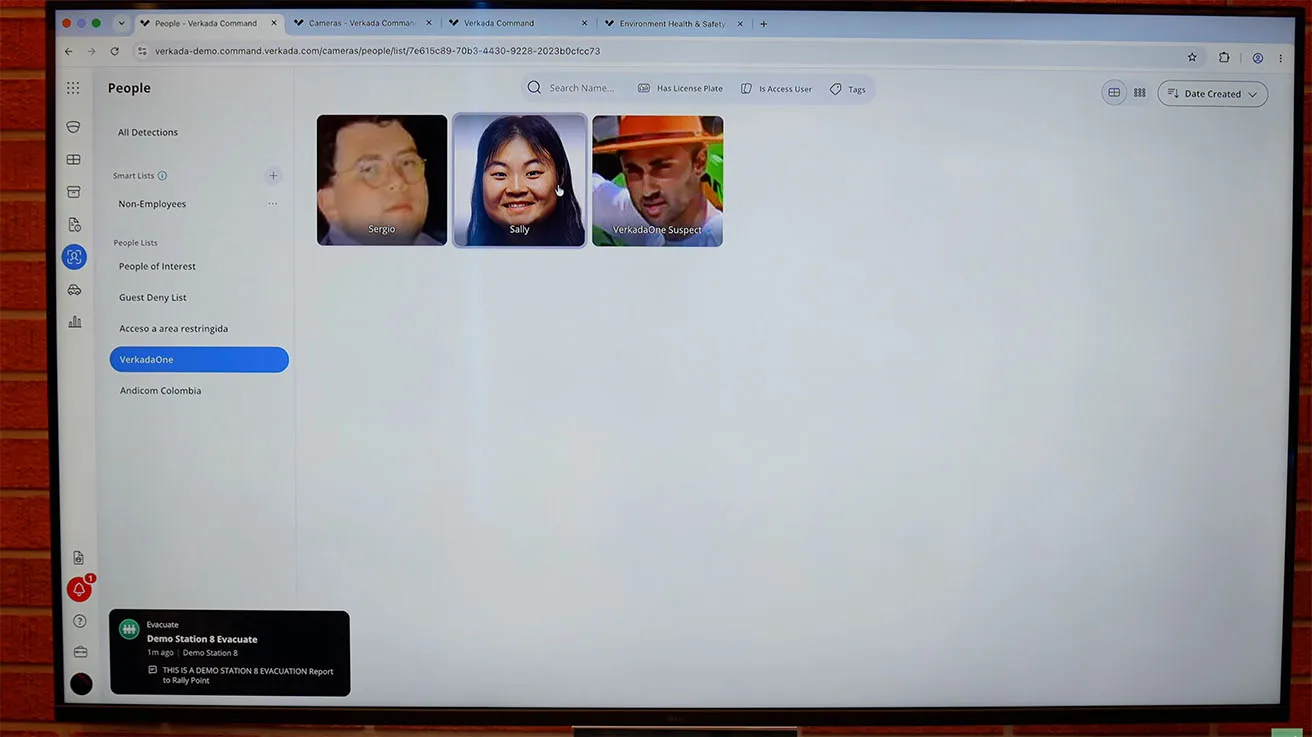
Task: Open the user profile avatar
Action: pyautogui.click(x=81, y=684)
